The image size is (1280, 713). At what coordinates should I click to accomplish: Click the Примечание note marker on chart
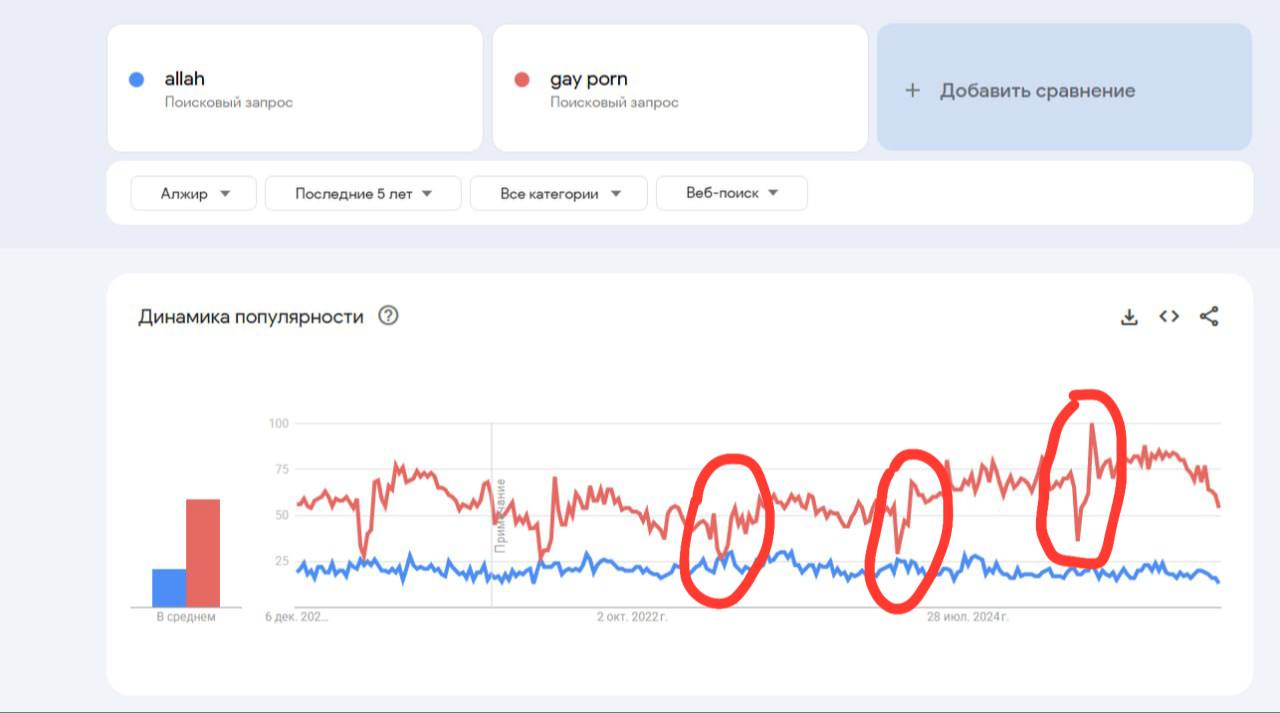click(500, 516)
